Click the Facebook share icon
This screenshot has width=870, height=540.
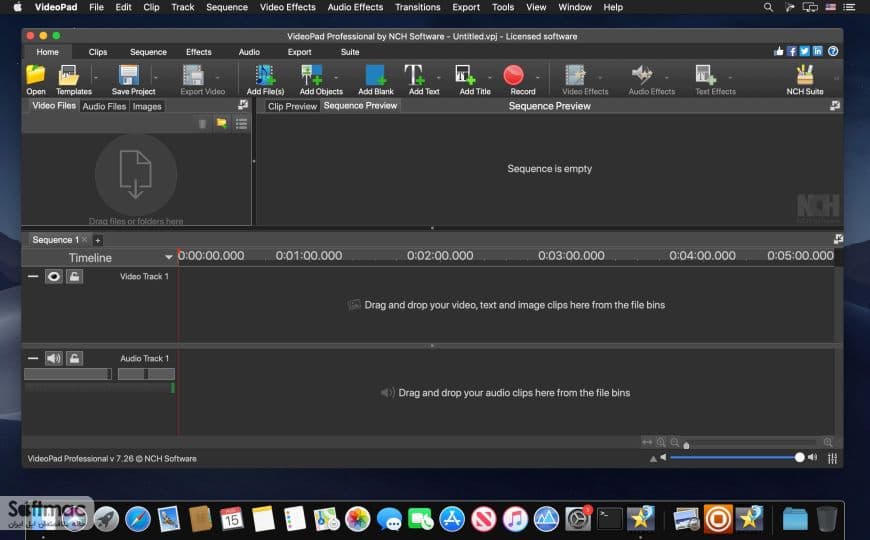point(792,51)
